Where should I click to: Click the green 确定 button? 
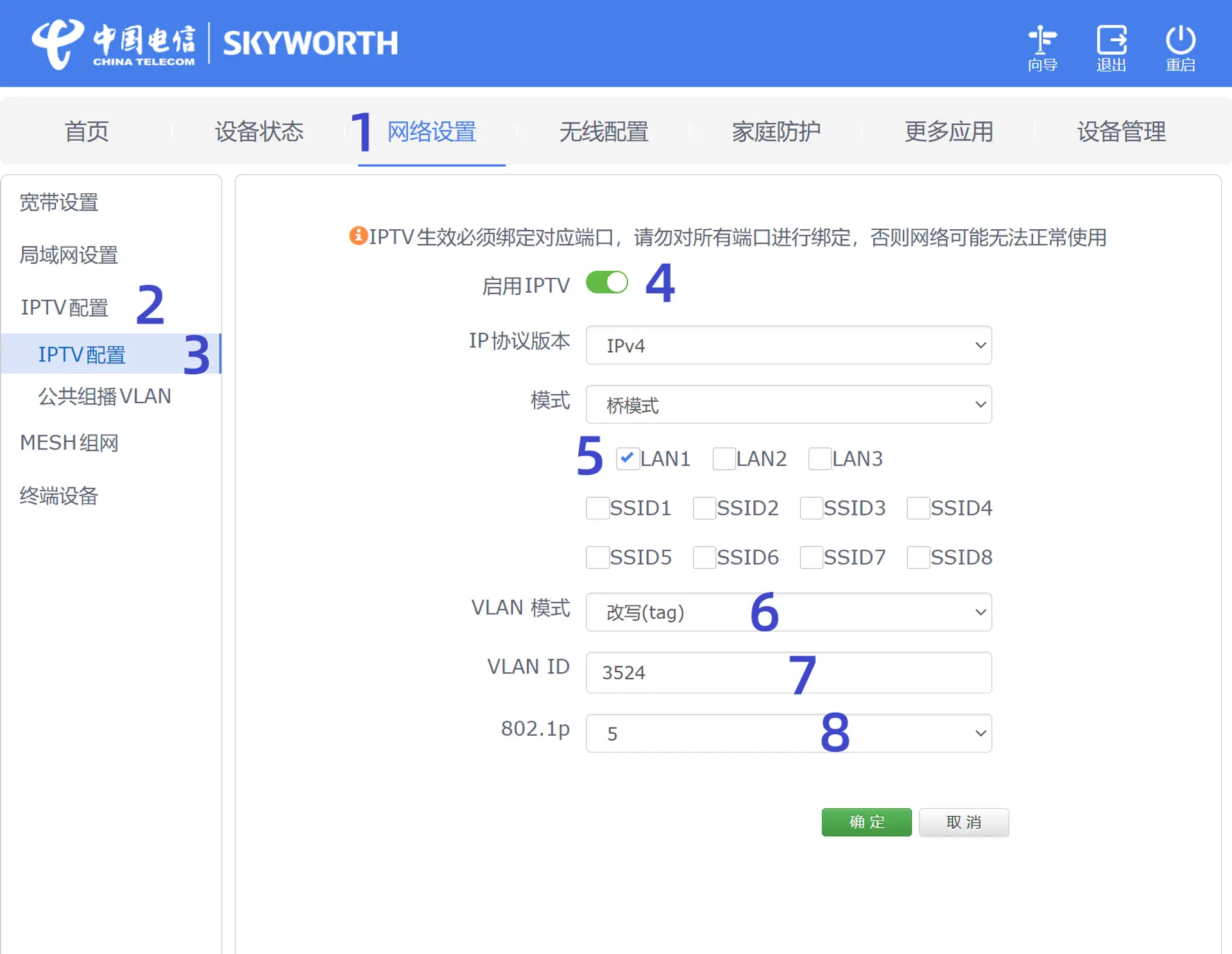(866, 822)
